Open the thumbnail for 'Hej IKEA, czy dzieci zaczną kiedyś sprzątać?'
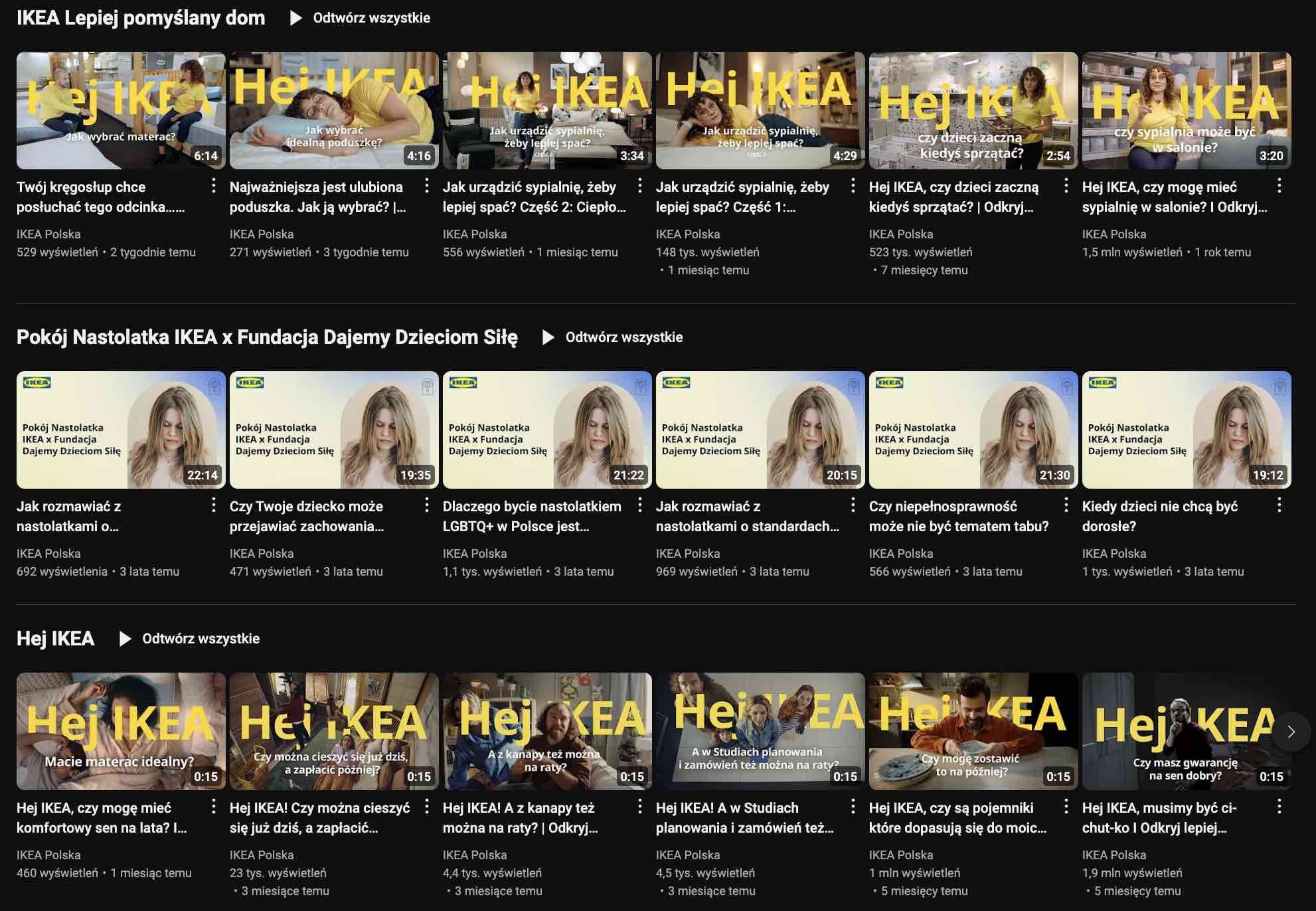The width and height of the screenshot is (1316, 911). tap(973, 110)
